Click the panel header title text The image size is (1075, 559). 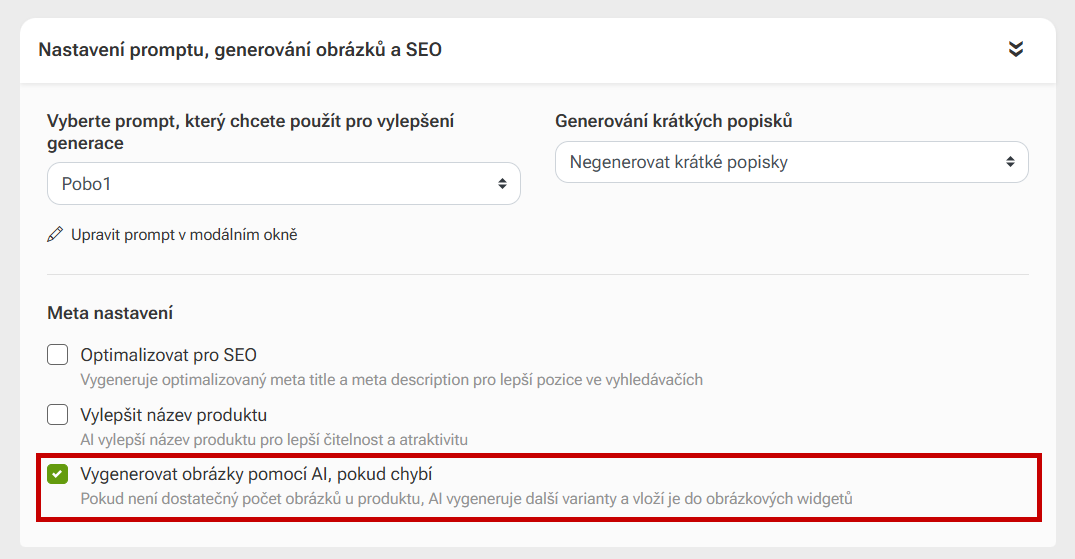[x=240, y=49]
